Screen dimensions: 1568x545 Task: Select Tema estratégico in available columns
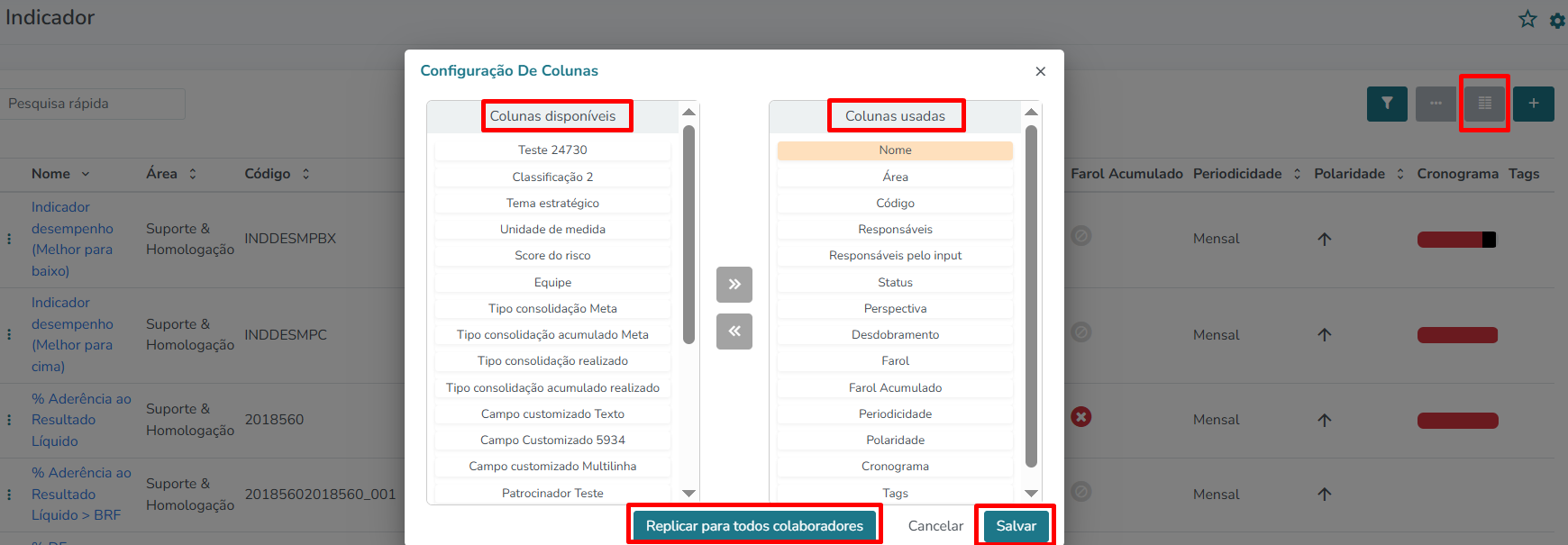point(552,203)
